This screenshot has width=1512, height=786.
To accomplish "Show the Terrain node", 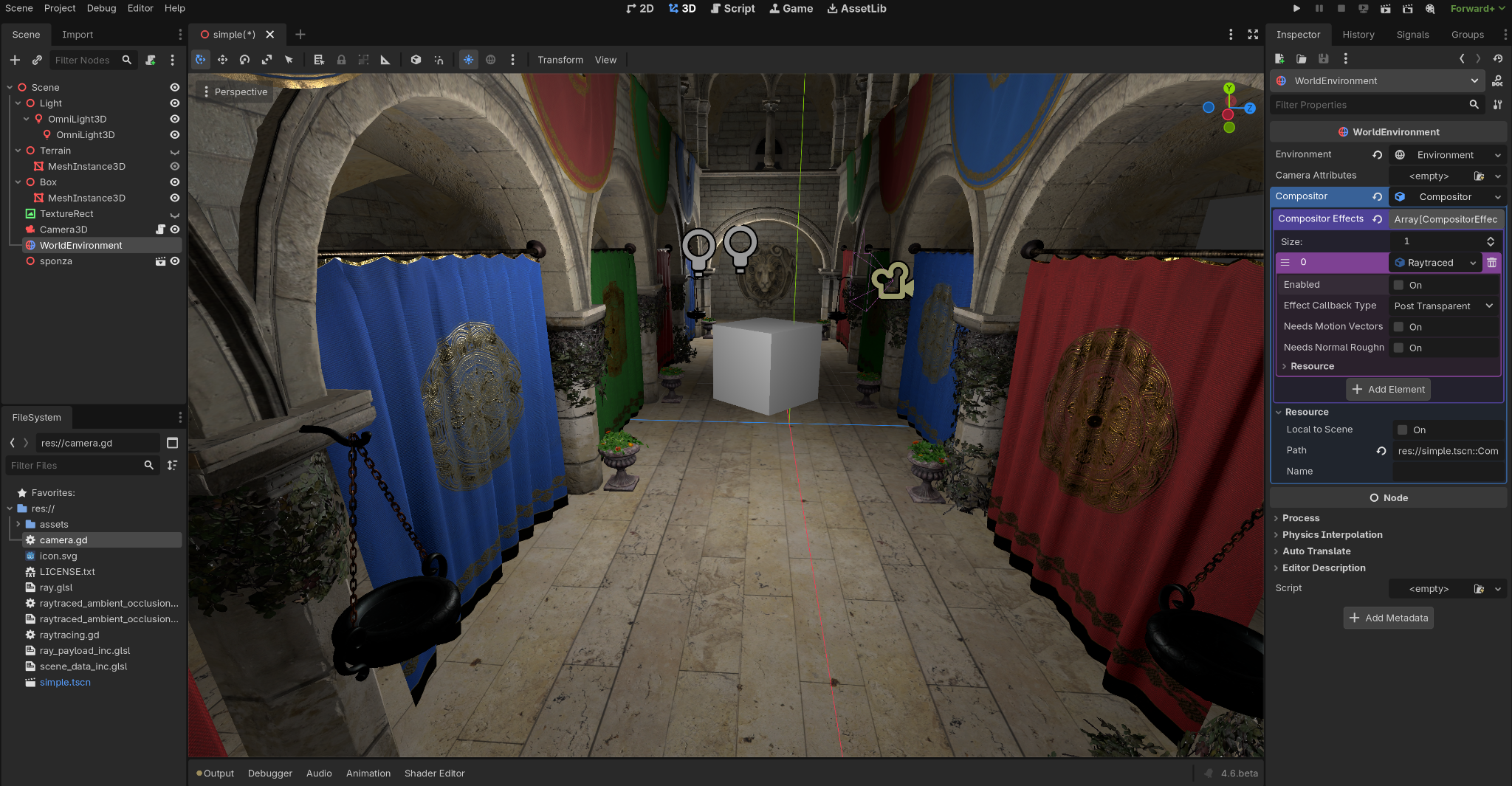I will tap(175, 151).
